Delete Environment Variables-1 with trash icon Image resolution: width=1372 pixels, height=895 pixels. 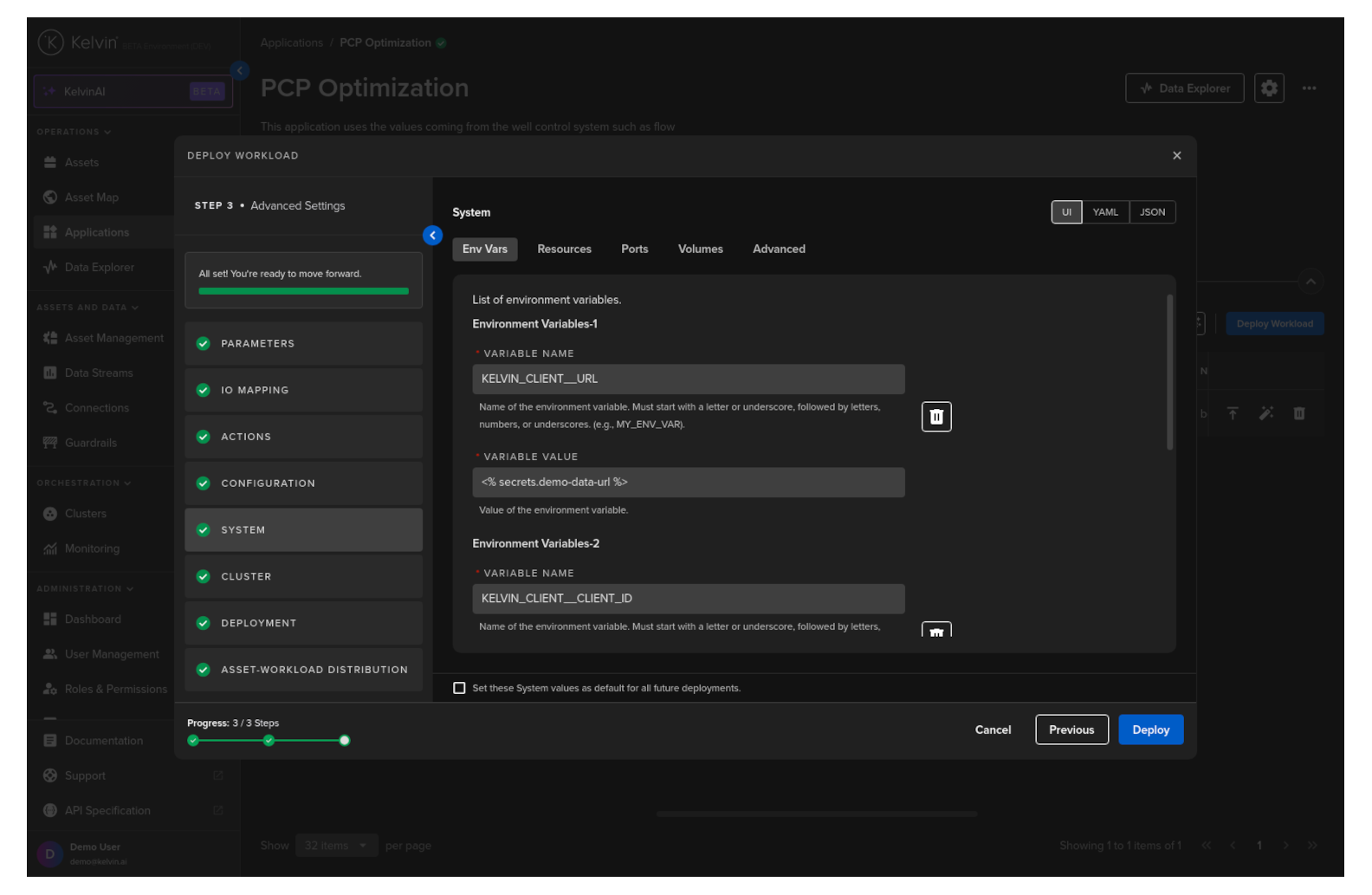pyautogui.click(x=935, y=417)
